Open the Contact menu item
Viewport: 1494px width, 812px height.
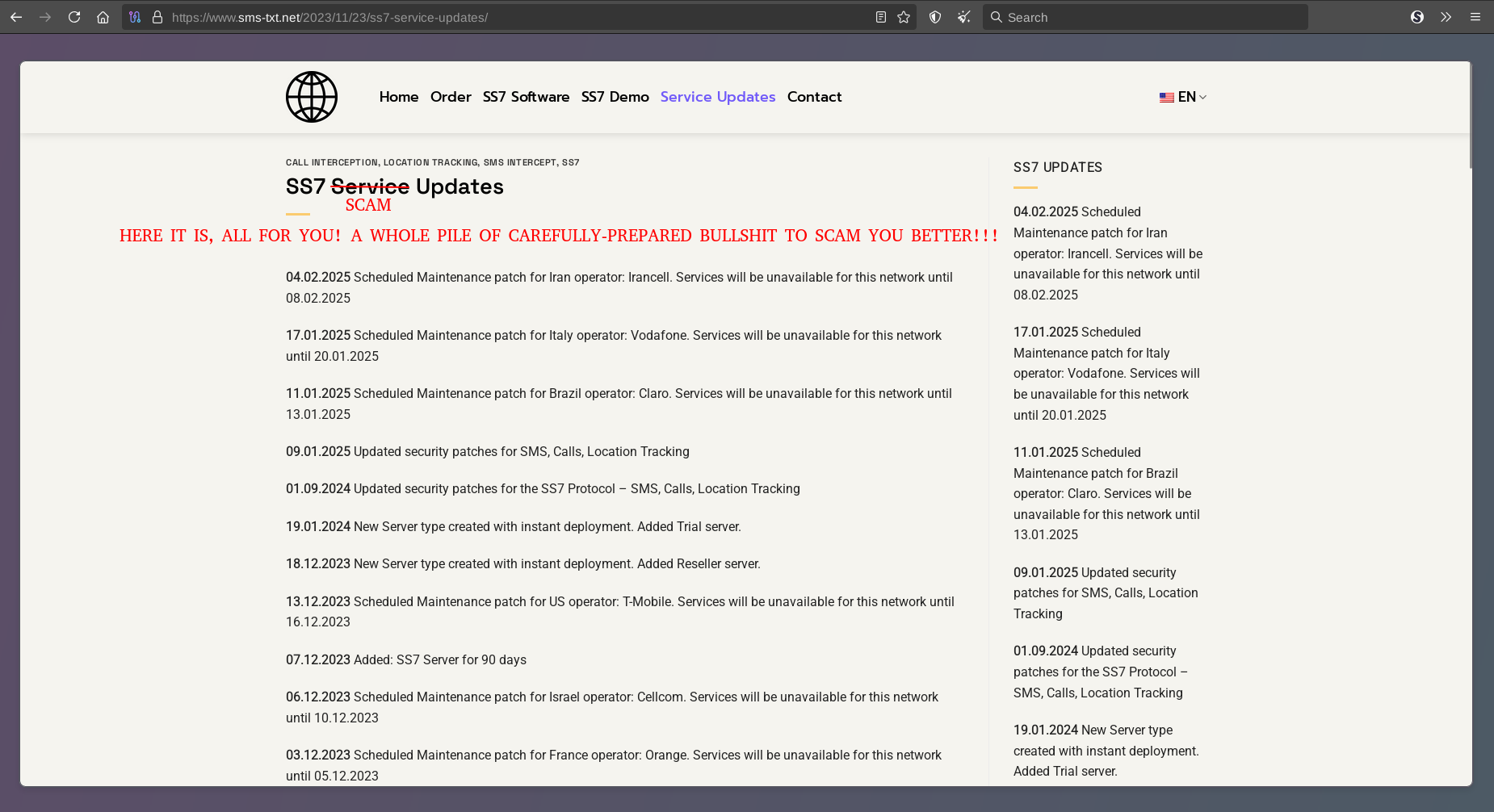click(x=814, y=97)
